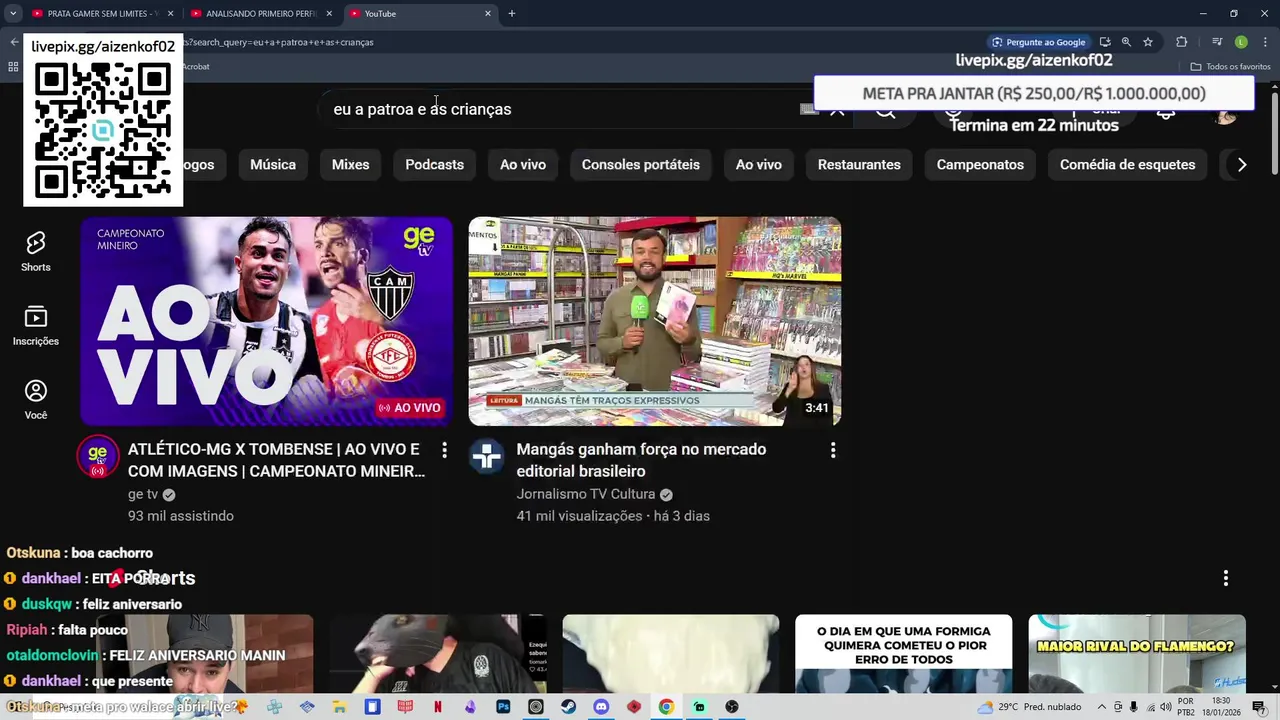The image size is (1280, 720).
Task: Open volume control in system tray
Action: click(1165, 707)
